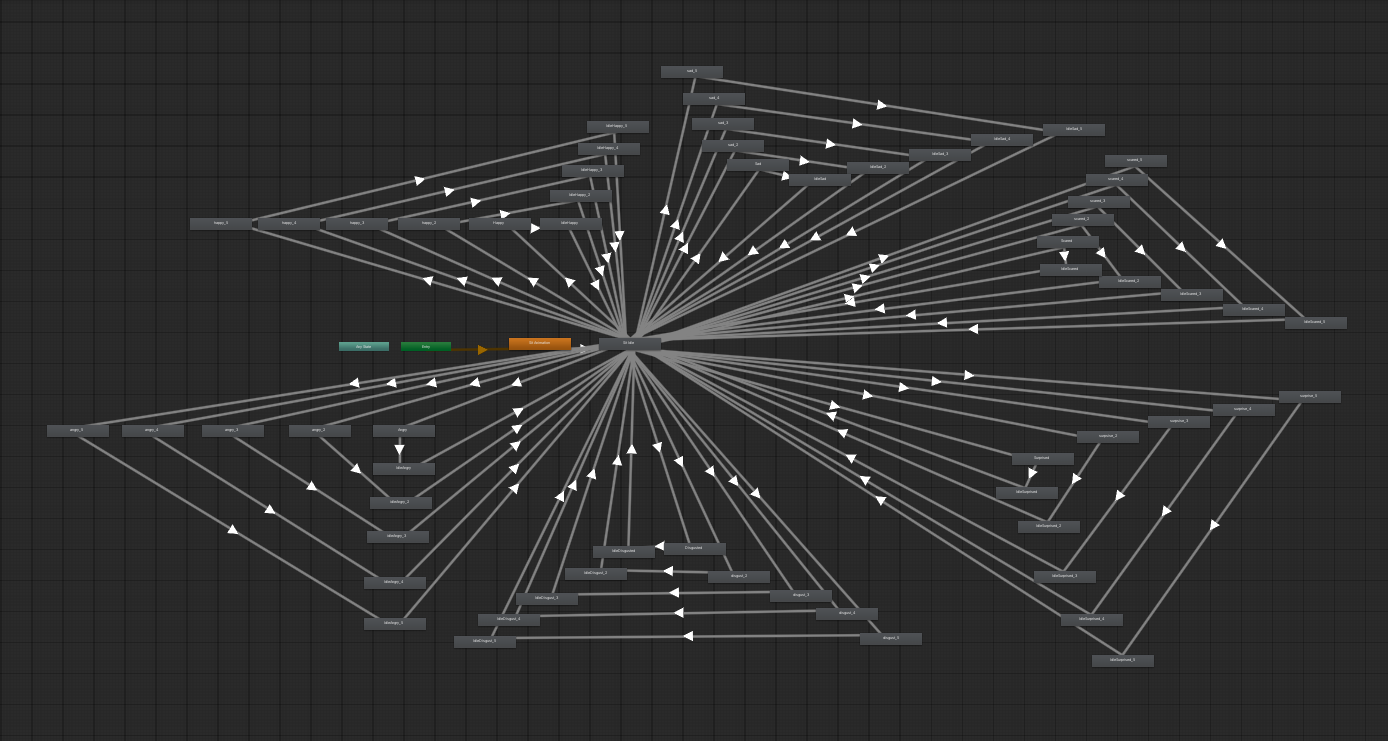Select the sad_2 state node
Screen dimensions: 1388x741
tap(733, 146)
